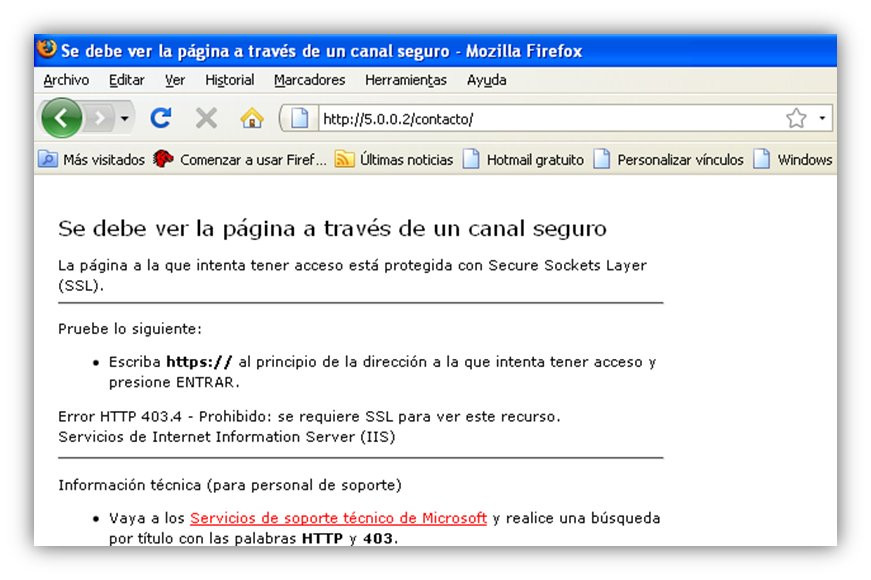This screenshot has width=871, height=580.
Task: Click the Información técnica (para personal de soporte) text
Action: point(229,485)
